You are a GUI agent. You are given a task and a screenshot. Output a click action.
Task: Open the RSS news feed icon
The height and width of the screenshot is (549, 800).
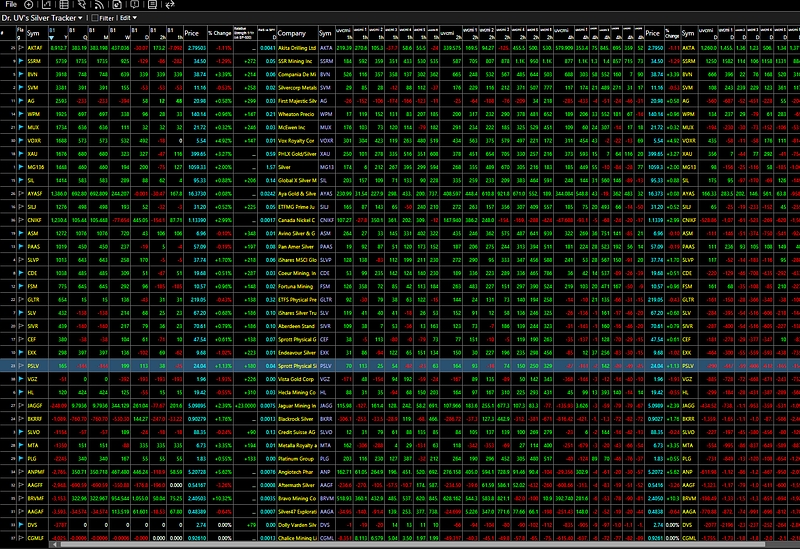(99, 5)
